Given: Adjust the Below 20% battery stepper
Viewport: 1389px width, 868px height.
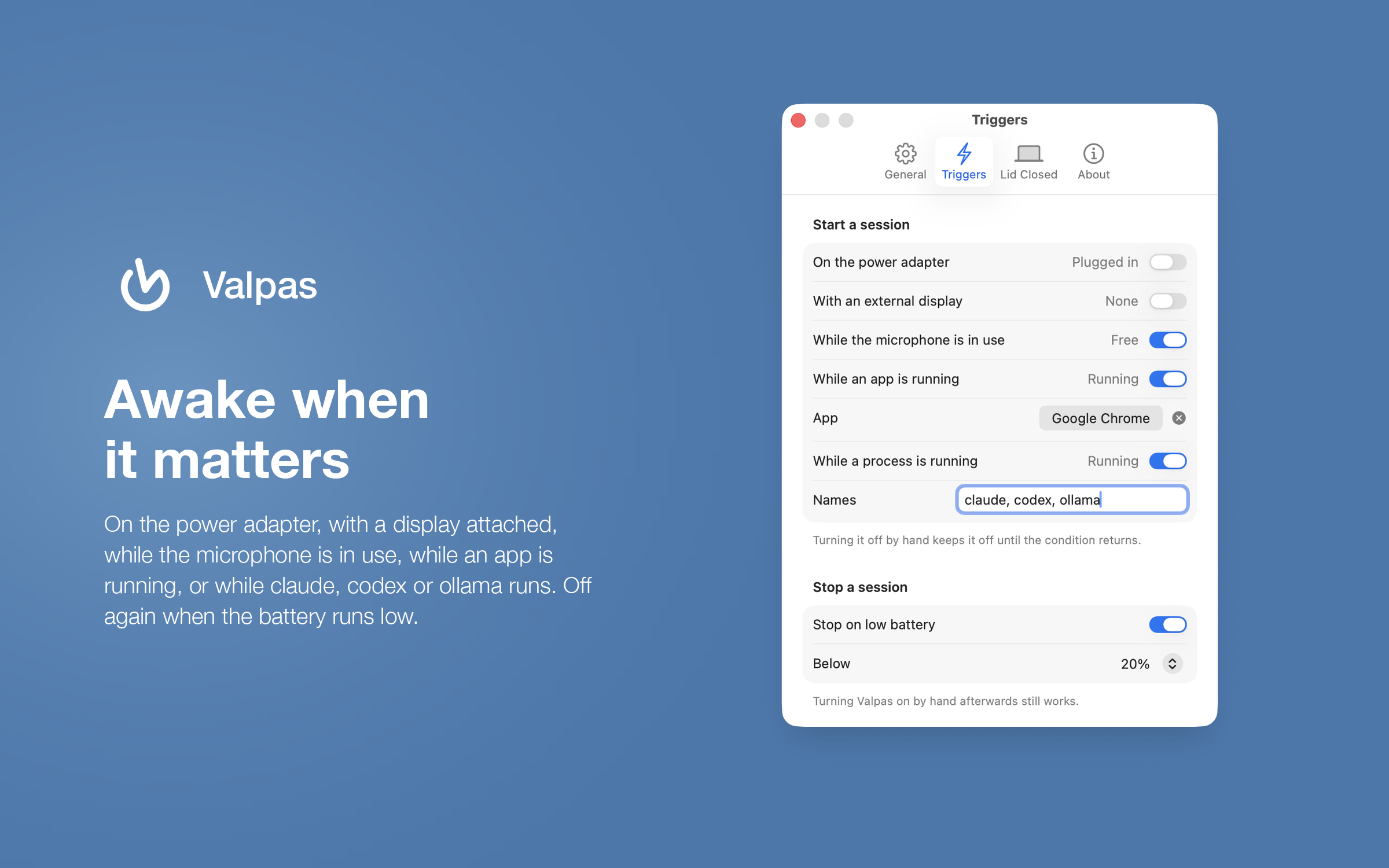Looking at the screenshot, I should pyautogui.click(x=1172, y=664).
